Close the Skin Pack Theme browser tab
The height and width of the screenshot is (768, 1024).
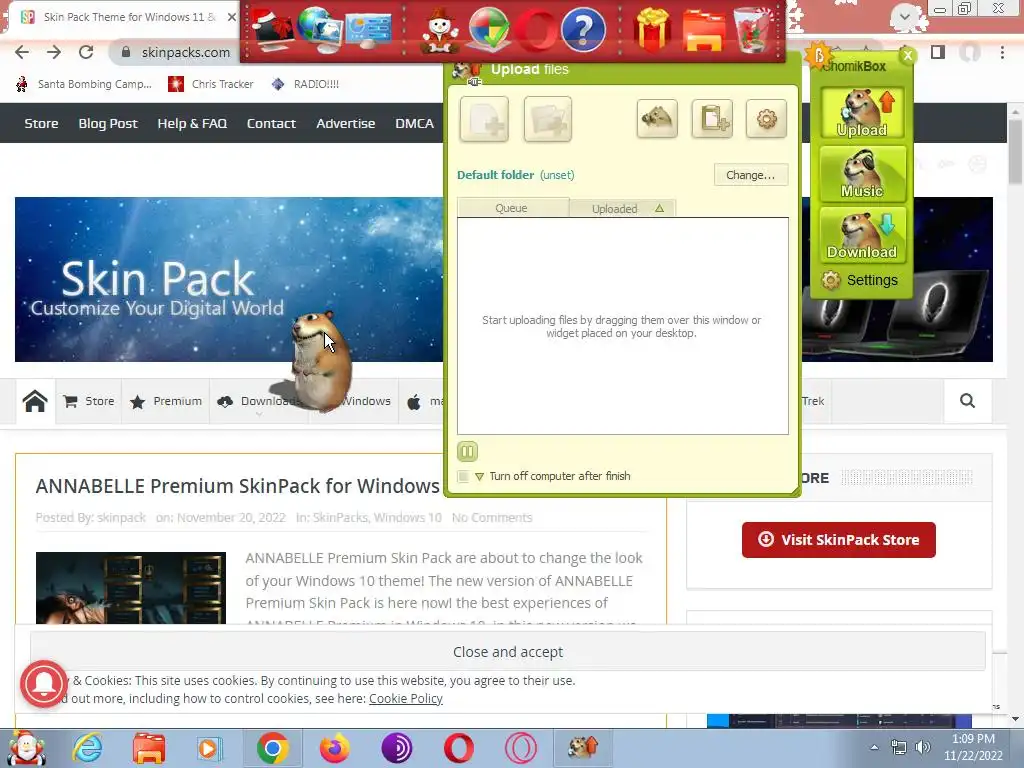click(x=231, y=17)
